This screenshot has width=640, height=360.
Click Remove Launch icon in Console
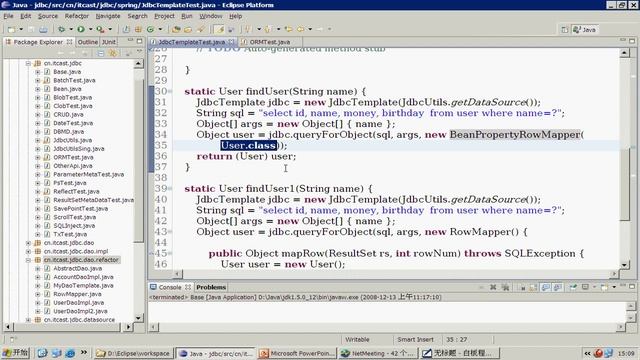point(493,287)
